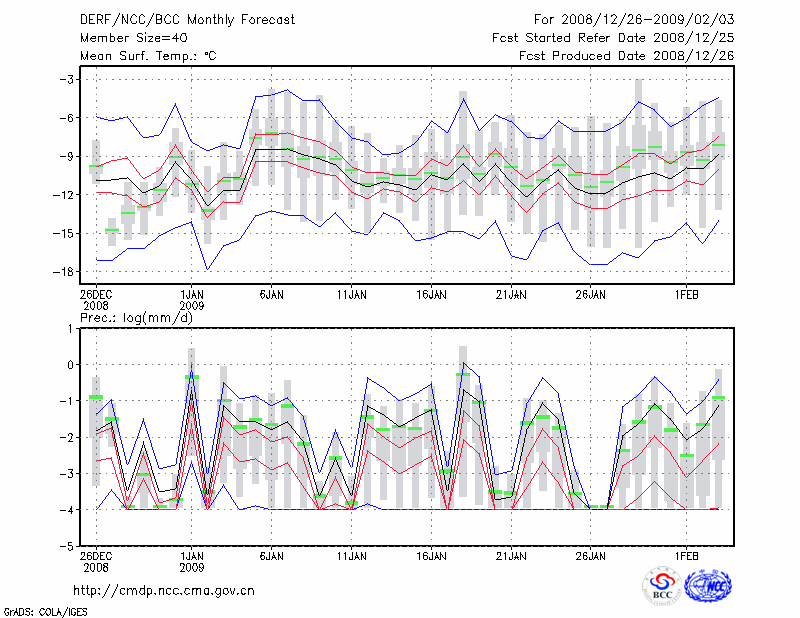
Task: Open the cmdp.ncc.cma.gov.cn link
Action: [x=164, y=590]
